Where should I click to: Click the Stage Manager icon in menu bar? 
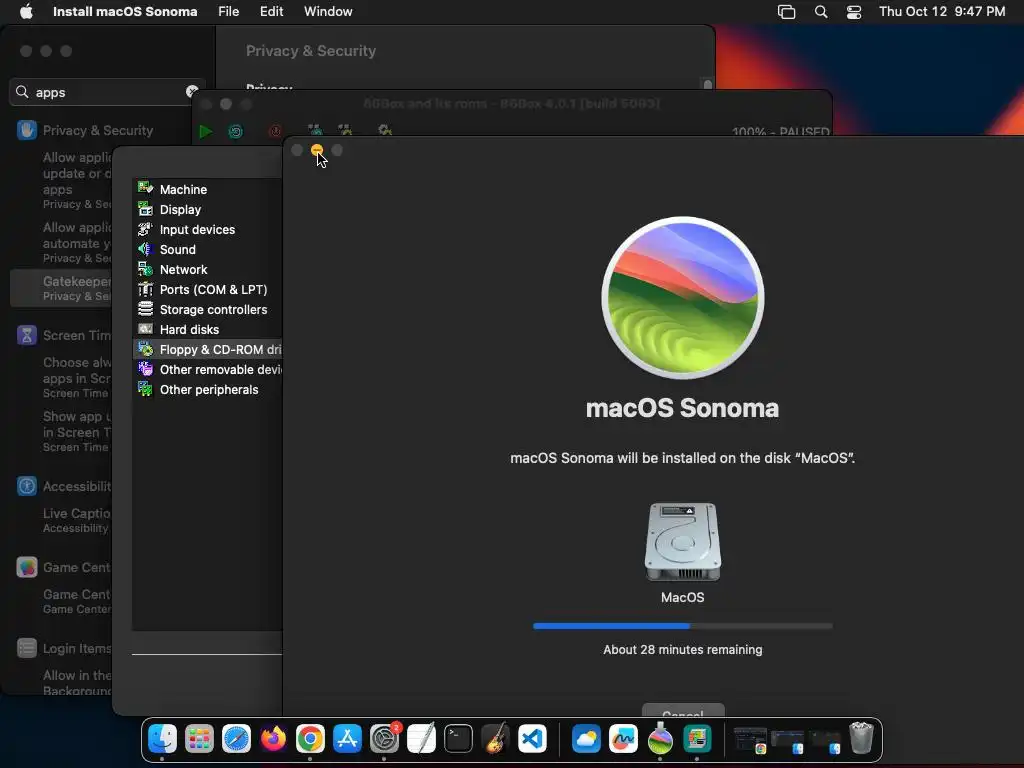(x=786, y=12)
